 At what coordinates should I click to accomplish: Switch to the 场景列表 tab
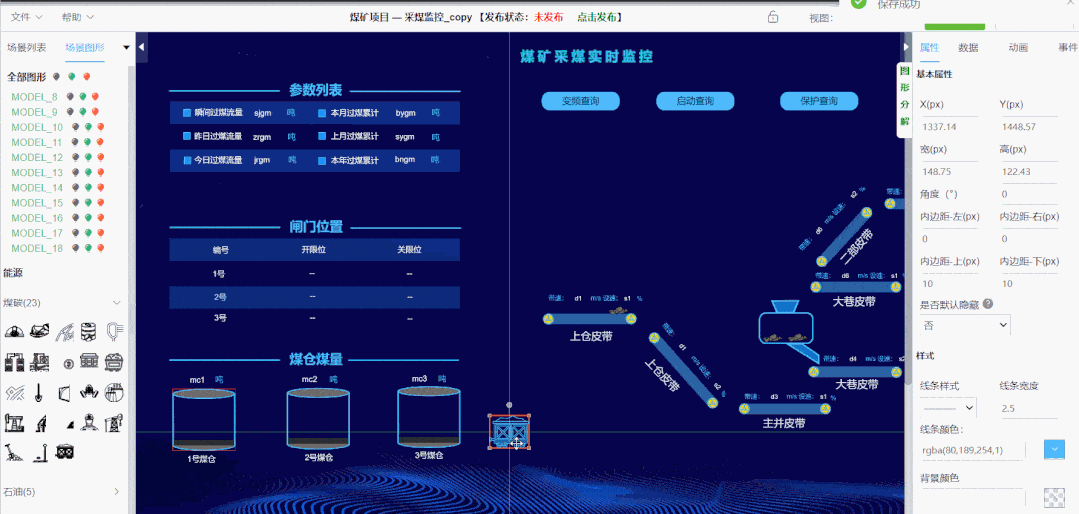tap(27, 47)
